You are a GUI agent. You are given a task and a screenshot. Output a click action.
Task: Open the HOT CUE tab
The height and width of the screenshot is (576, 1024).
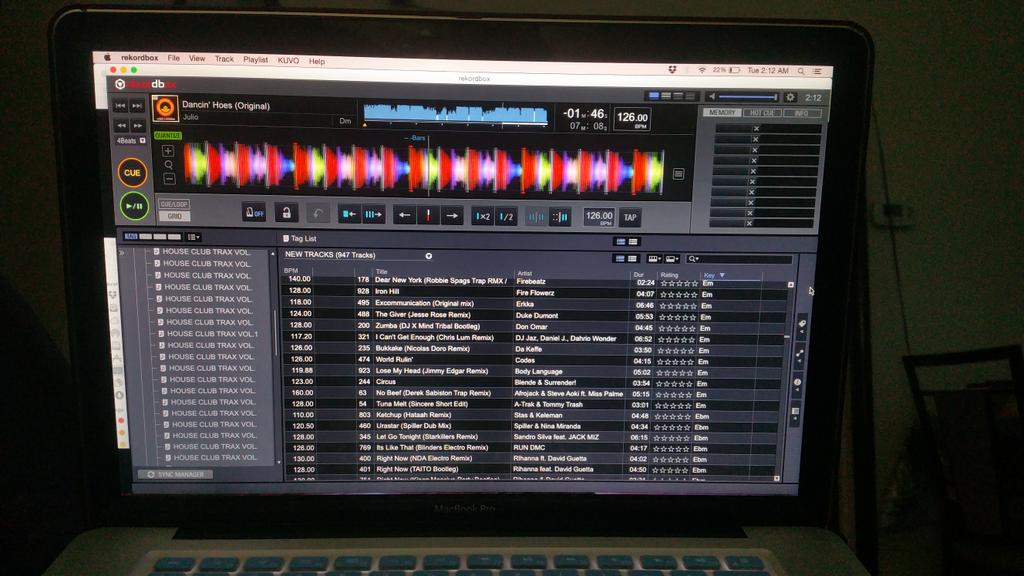761,113
